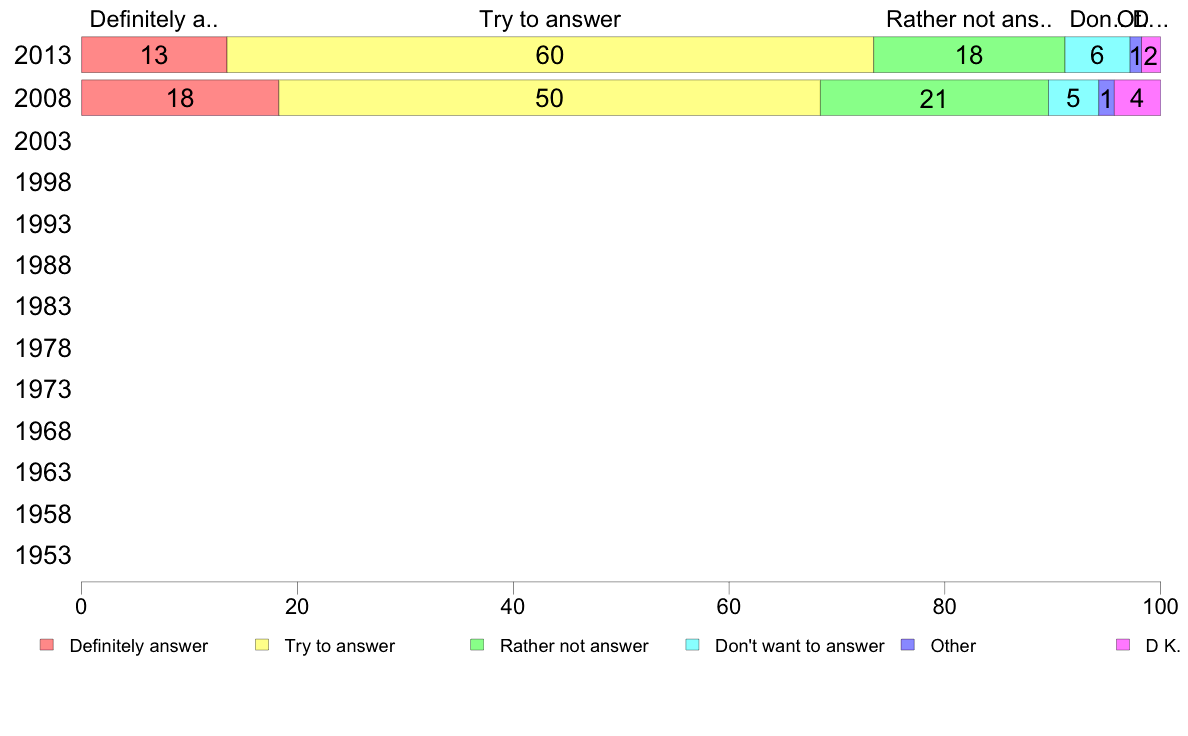The width and height of the screenshot is (1188, 736).
Task: Click the red Definitely answer legend swatch
Action: [x=47, y=644]
